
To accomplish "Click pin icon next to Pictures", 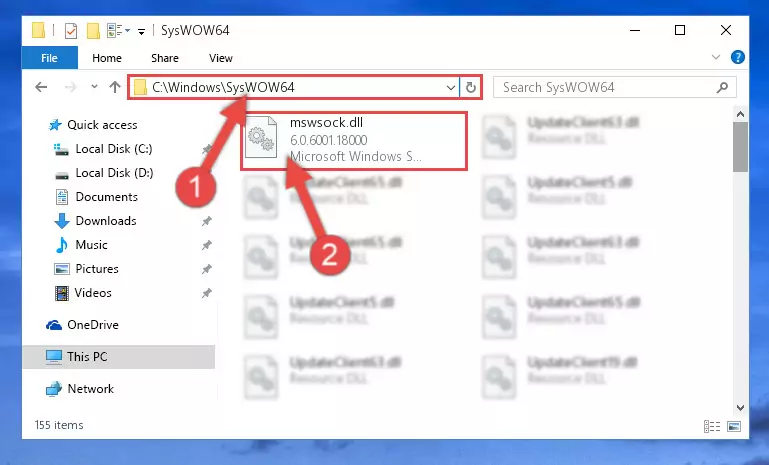I will (x=206, y=269).
